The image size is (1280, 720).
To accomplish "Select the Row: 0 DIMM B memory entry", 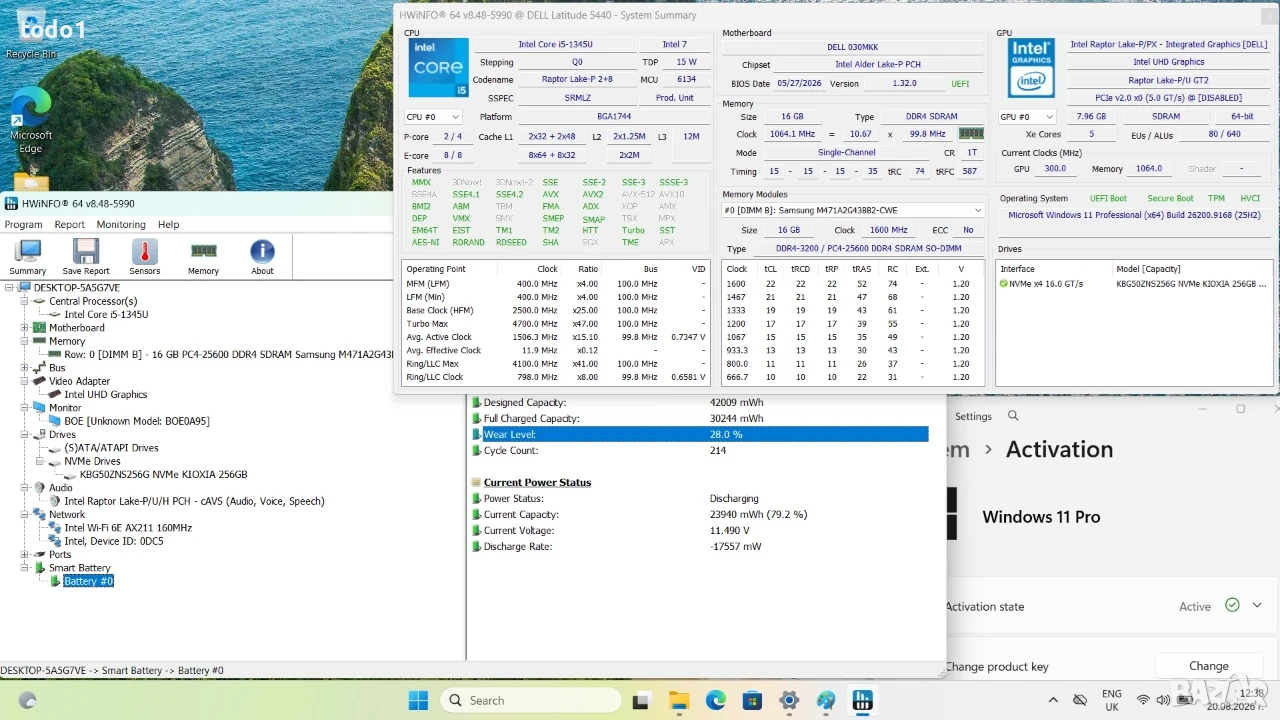I will click(229, 354).
